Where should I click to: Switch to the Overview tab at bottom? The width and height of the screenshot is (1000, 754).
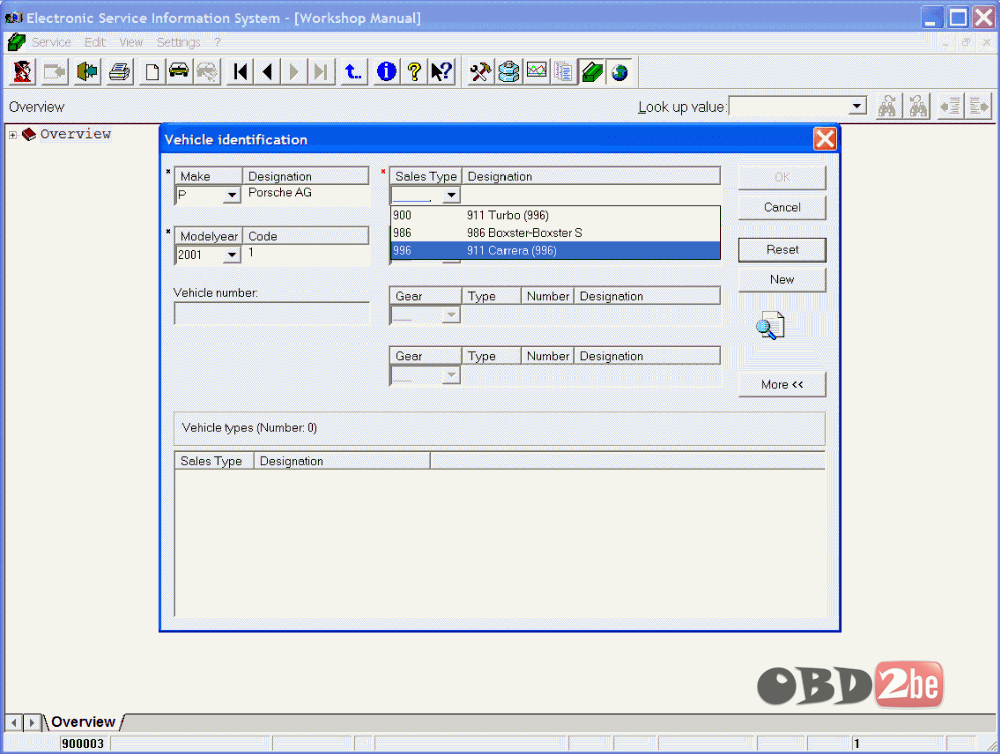pos(83,722)
